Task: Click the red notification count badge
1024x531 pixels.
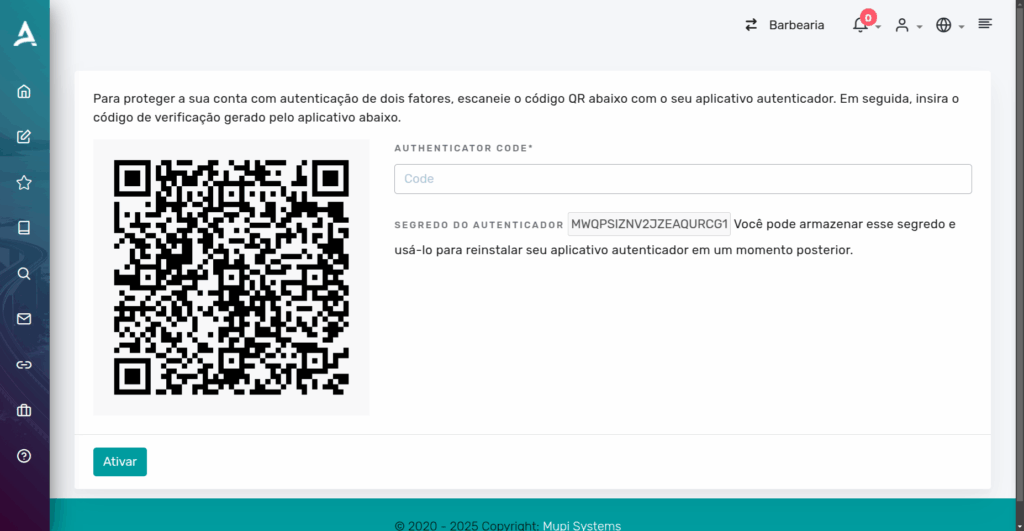Action: [x=868, y=18]
